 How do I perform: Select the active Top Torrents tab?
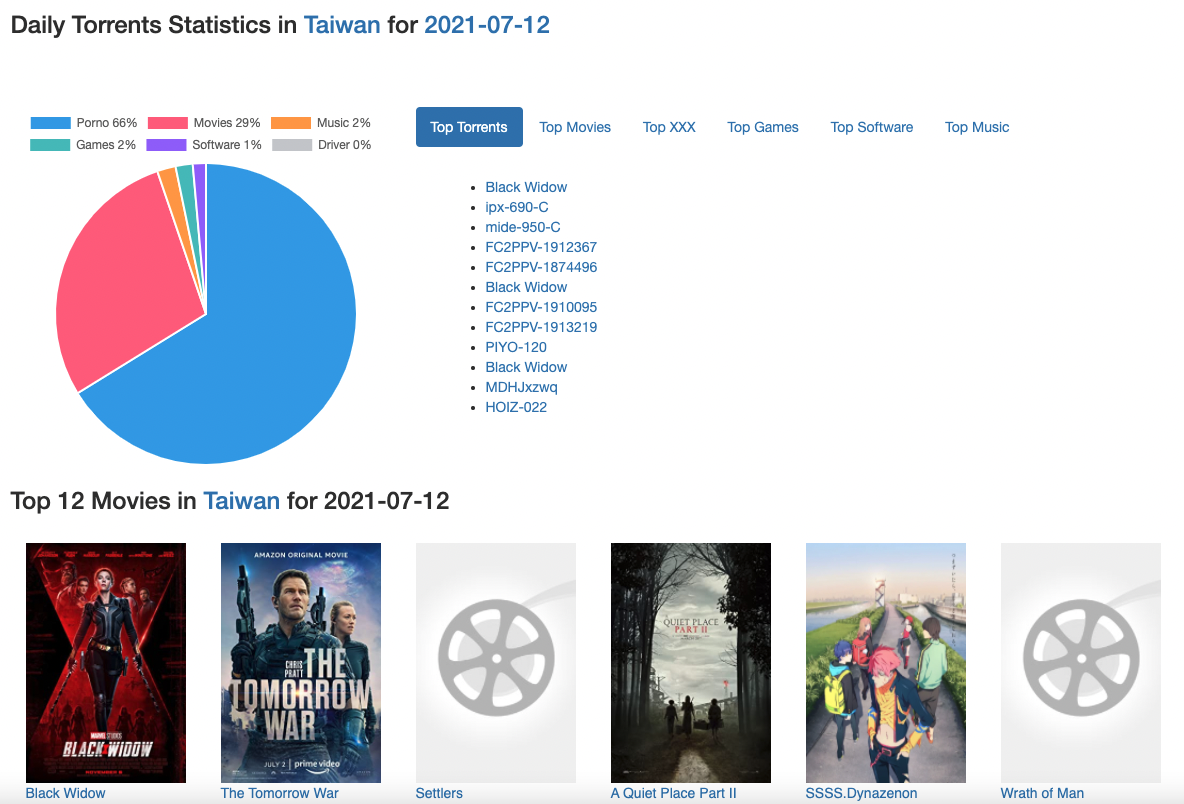point(469,128)
